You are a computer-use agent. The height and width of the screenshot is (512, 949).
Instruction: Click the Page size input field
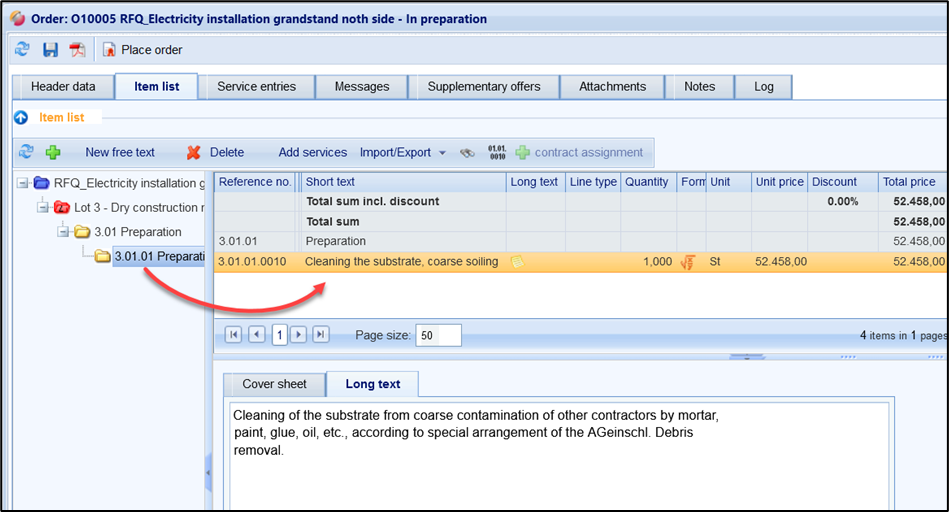[438, 336]
